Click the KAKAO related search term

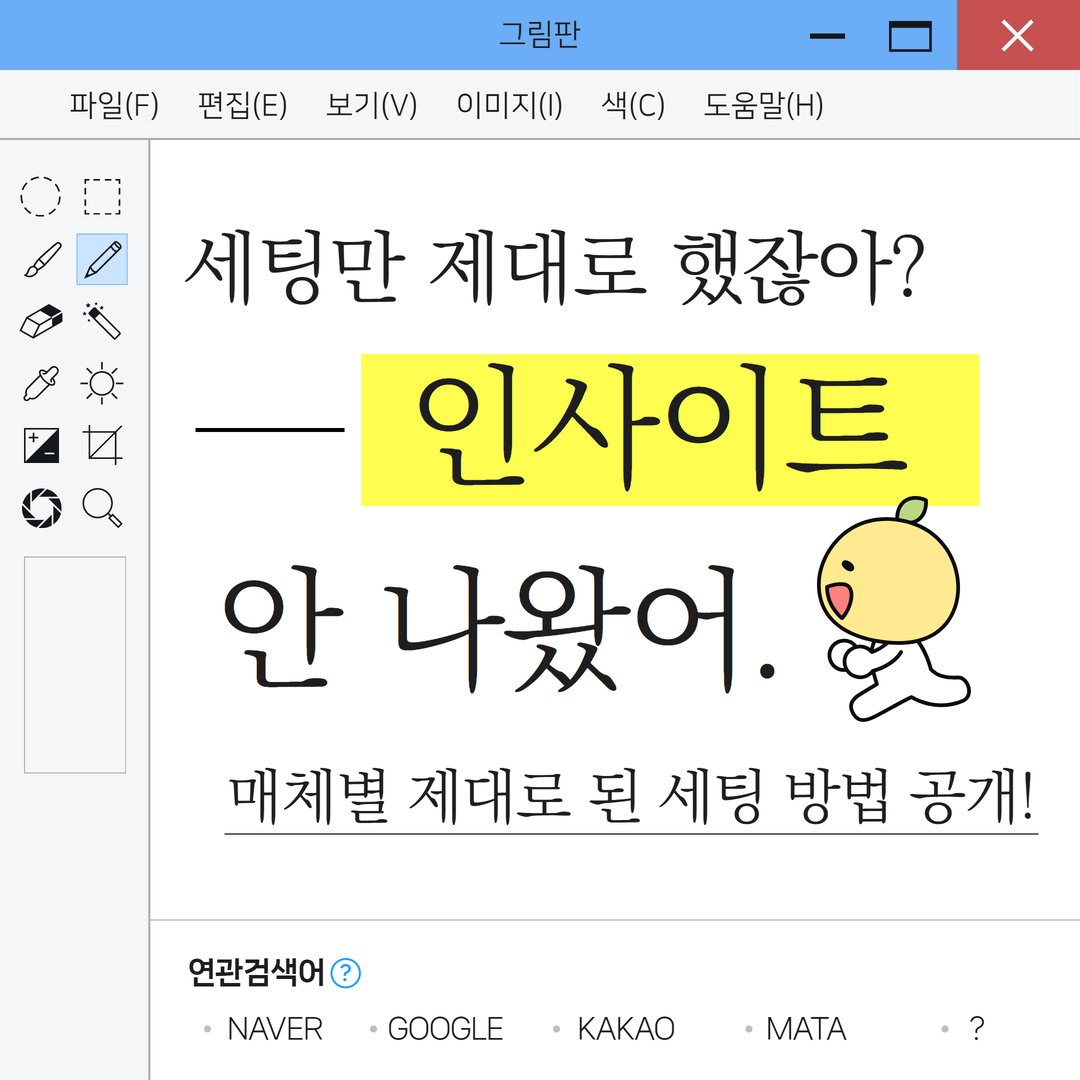[x=625, y=1029]
